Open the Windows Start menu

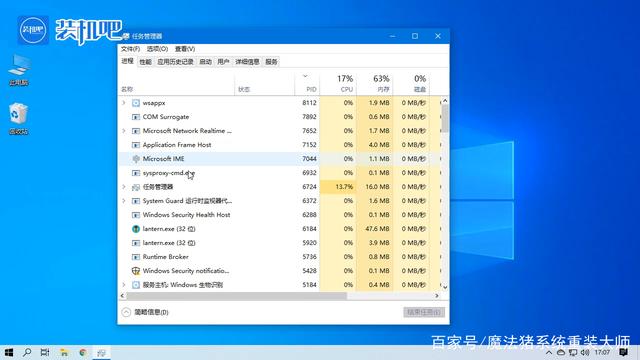point(9,352)
